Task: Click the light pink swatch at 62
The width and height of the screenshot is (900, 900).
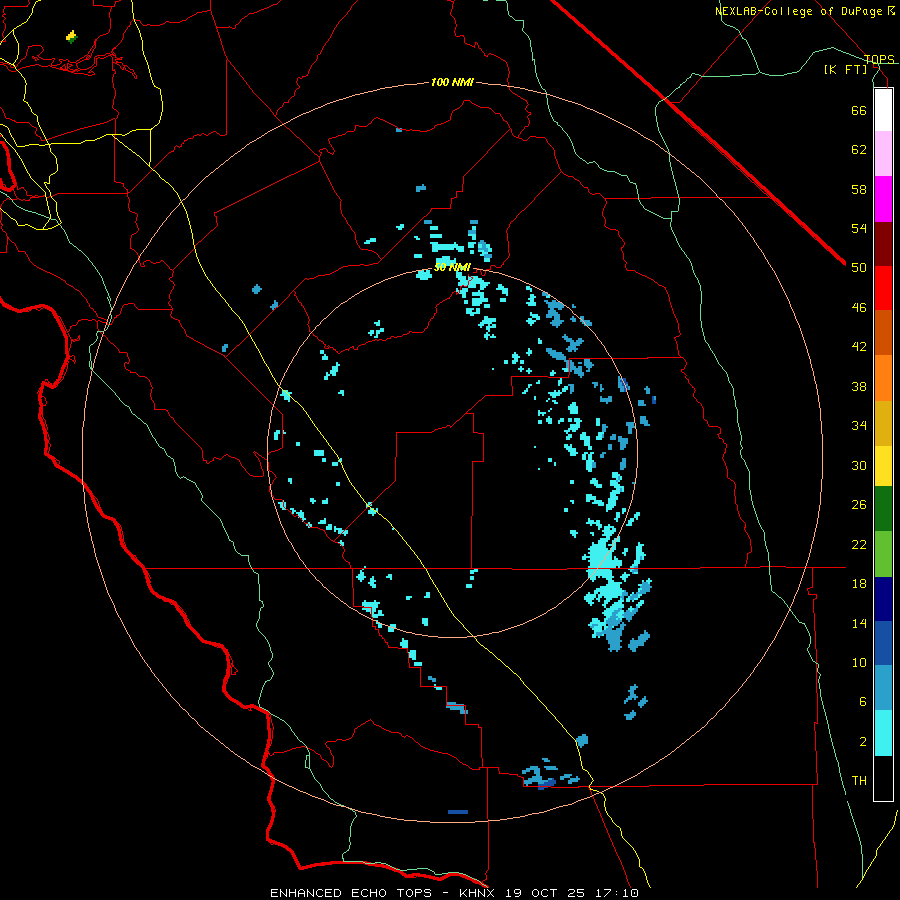Action: click(x=883, y=153)
